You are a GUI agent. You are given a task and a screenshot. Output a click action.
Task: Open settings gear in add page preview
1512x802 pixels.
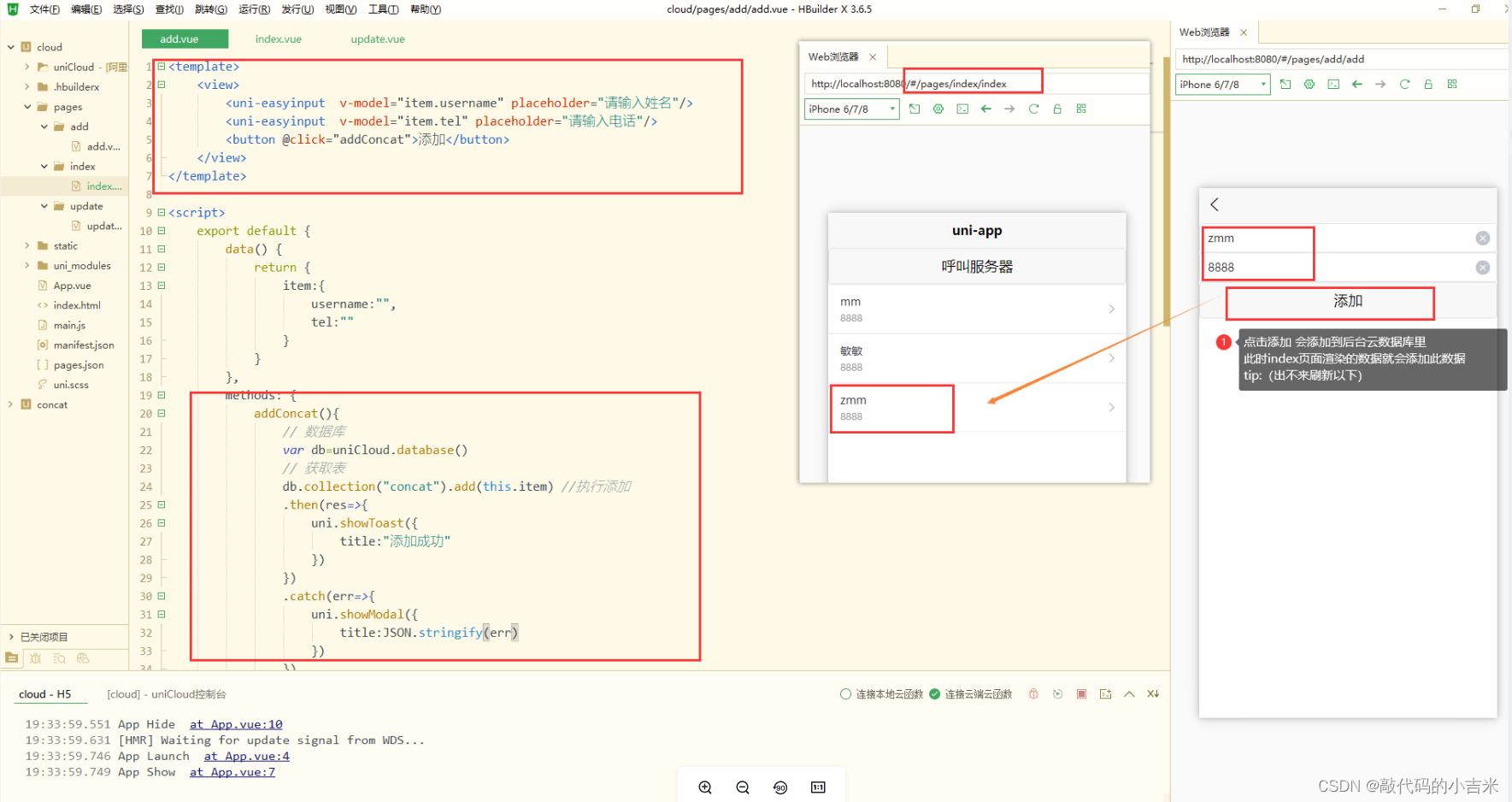pos(1309,84)
